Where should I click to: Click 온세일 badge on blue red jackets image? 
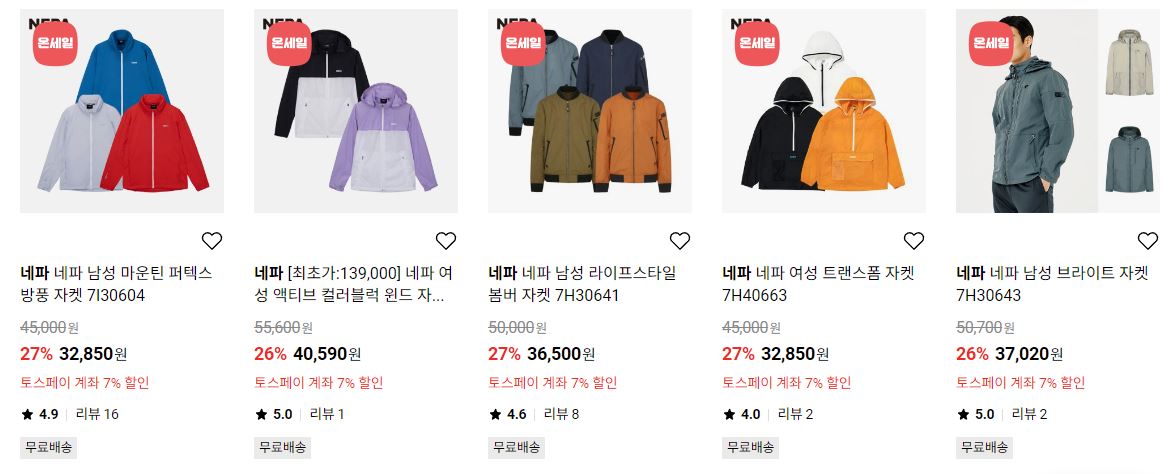[55, 43]
